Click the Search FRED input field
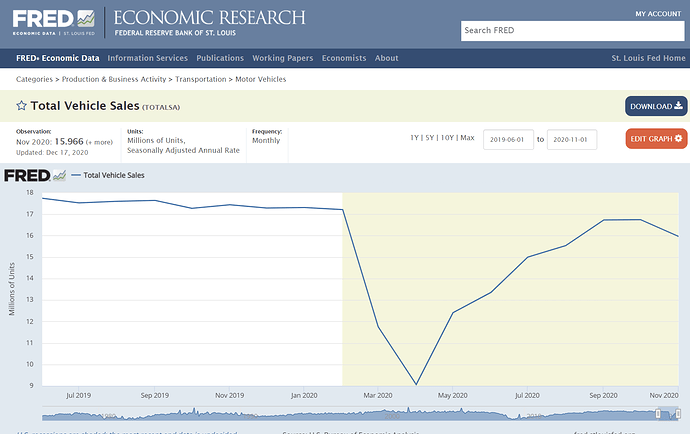 pyautogui.click(x=573, y=30)
